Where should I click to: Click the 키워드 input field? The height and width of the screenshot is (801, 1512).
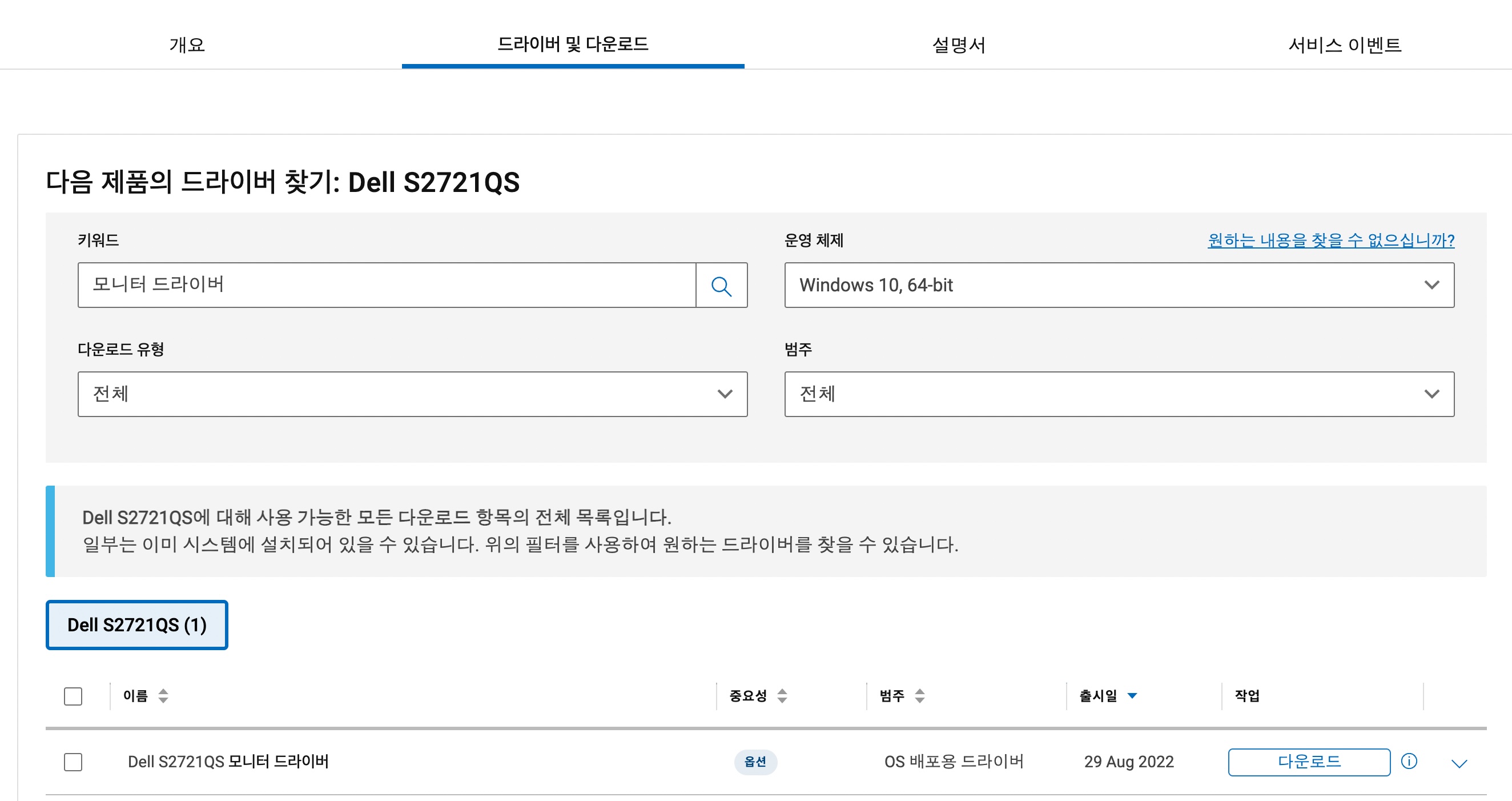coord(387,286)
